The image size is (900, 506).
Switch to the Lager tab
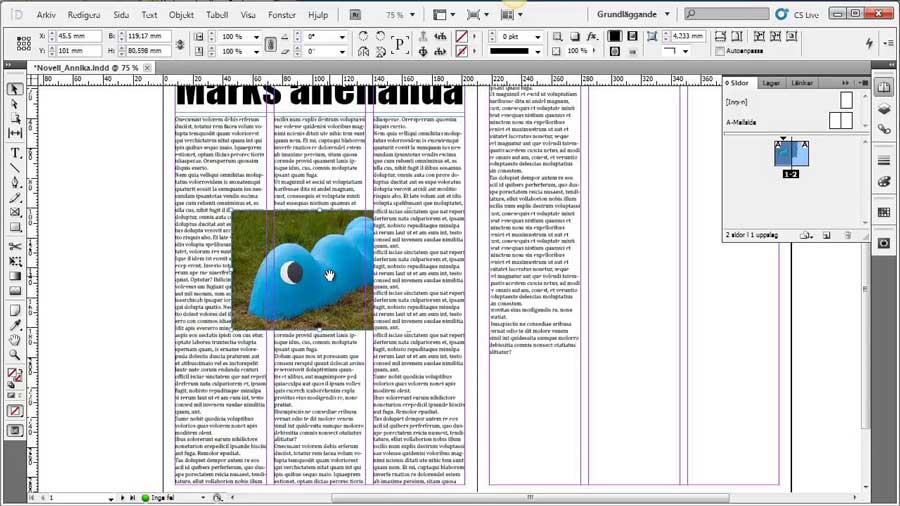coord(770,83)
